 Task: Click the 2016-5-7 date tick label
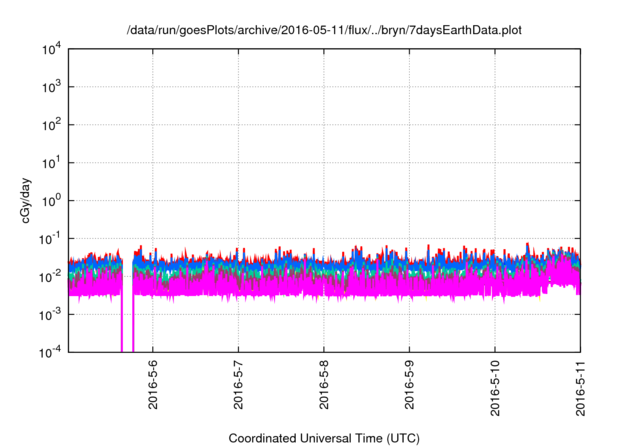tap(238, 385)
